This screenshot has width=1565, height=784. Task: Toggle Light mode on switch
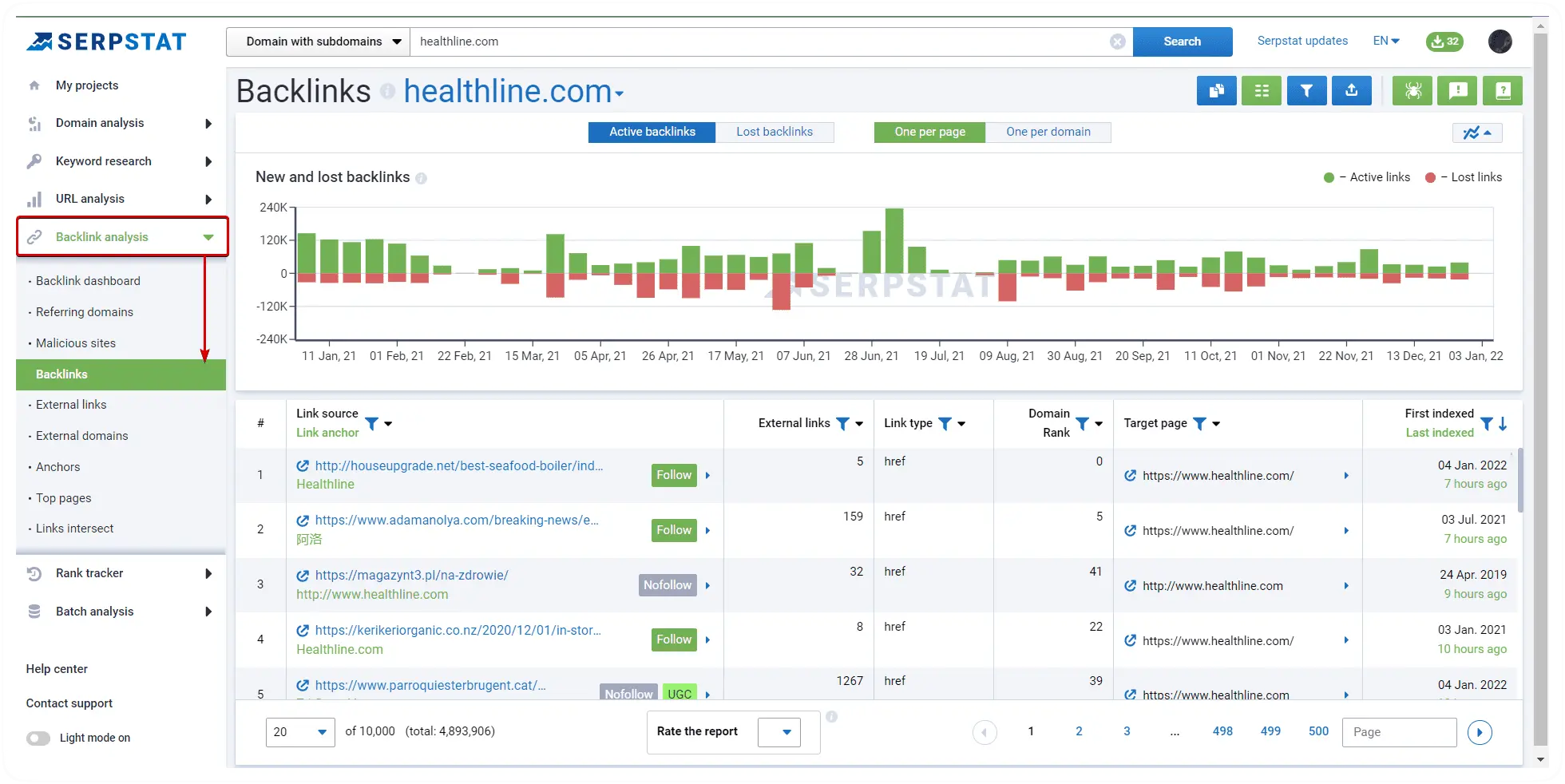(x=38, y=738)
